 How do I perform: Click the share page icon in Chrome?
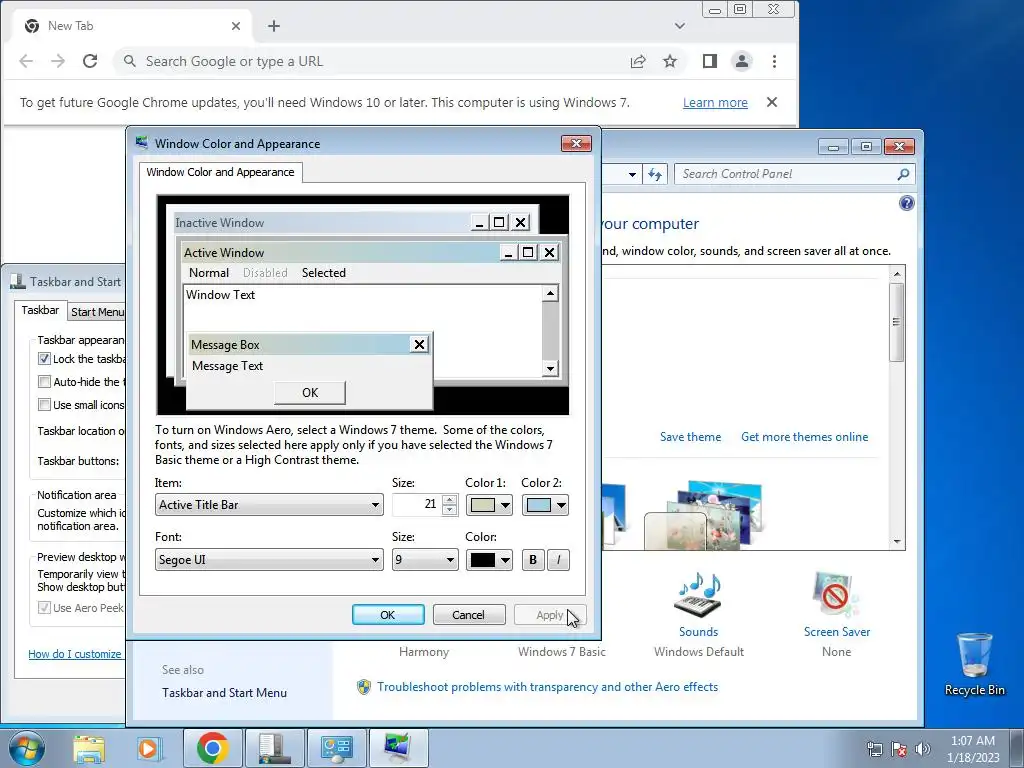tap(638, 61)
